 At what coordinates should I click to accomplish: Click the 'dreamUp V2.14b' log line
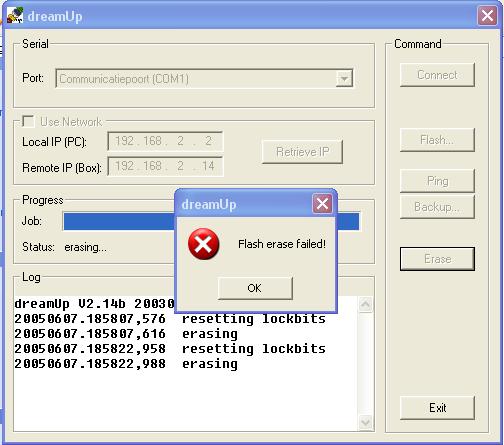[x=94, y=304]
